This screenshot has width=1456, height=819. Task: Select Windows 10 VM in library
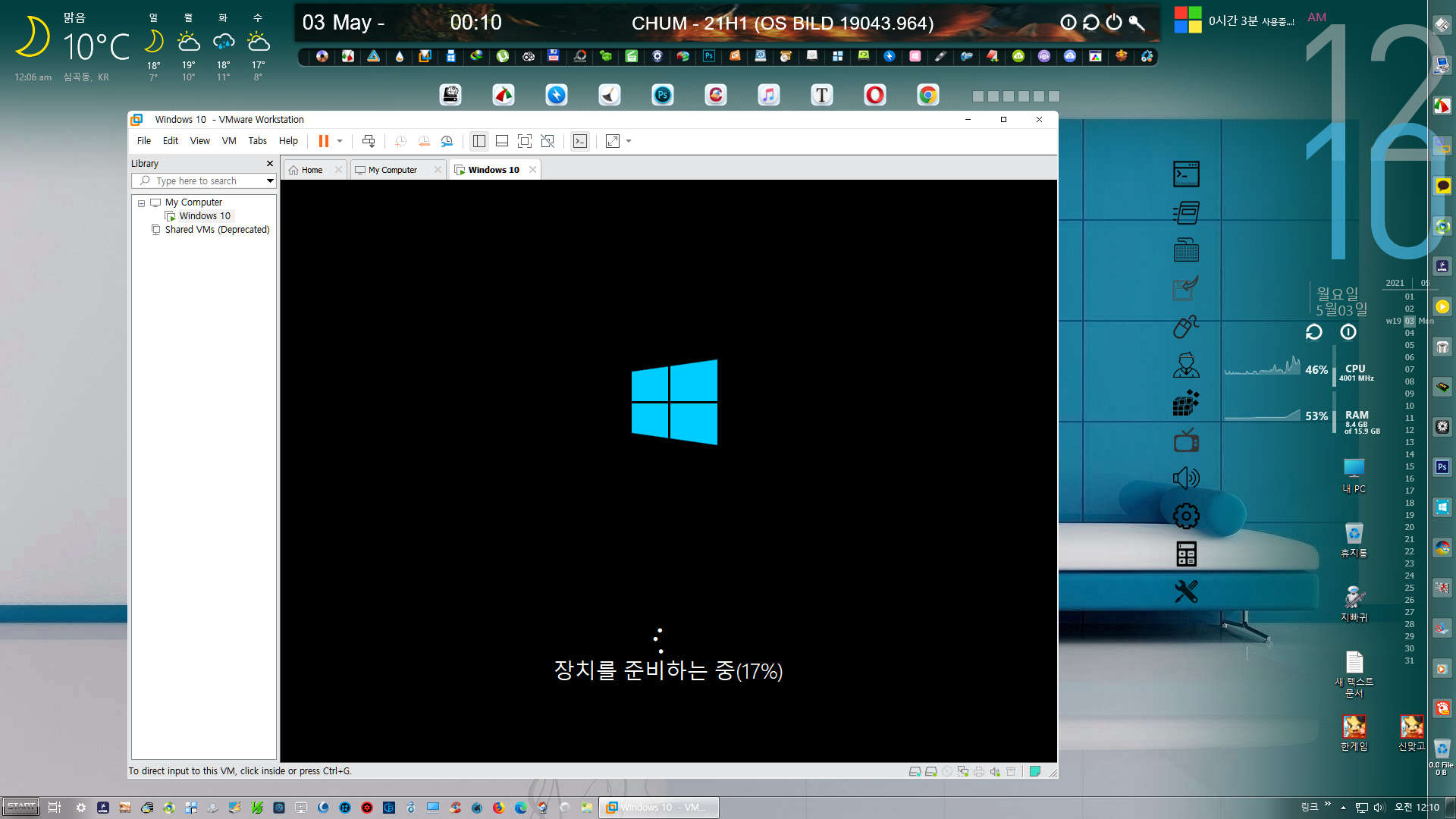205,216
